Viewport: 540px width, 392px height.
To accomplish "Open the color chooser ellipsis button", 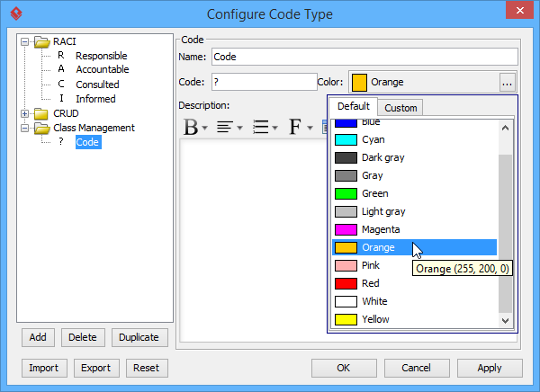I will (x=507, y=82).
